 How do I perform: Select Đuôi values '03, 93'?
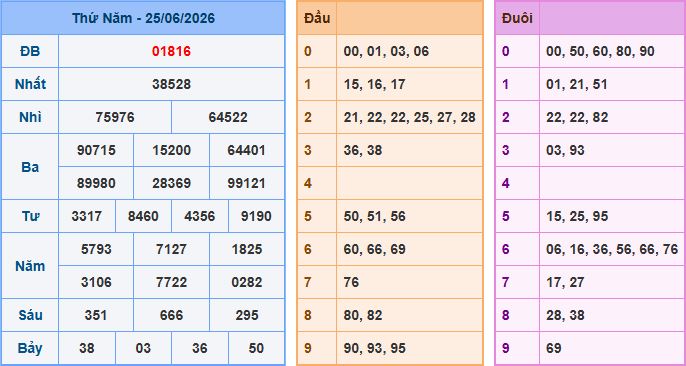(565, 150)
